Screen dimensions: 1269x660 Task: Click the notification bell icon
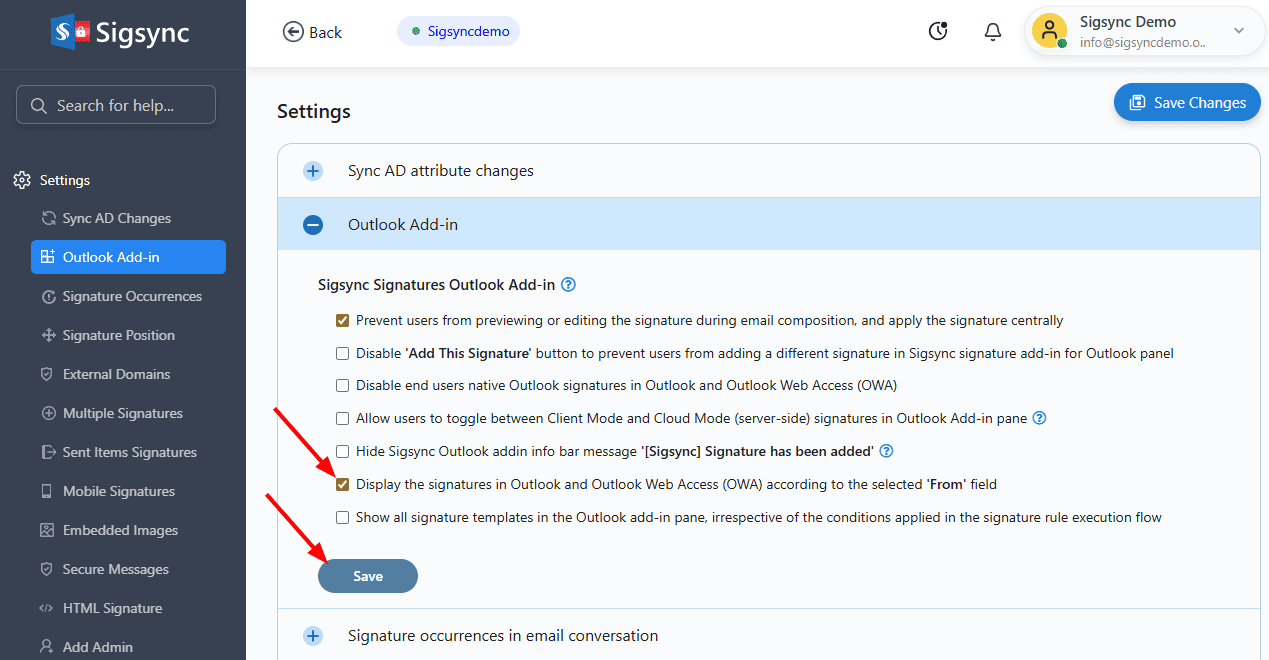(x=992, y=32)
